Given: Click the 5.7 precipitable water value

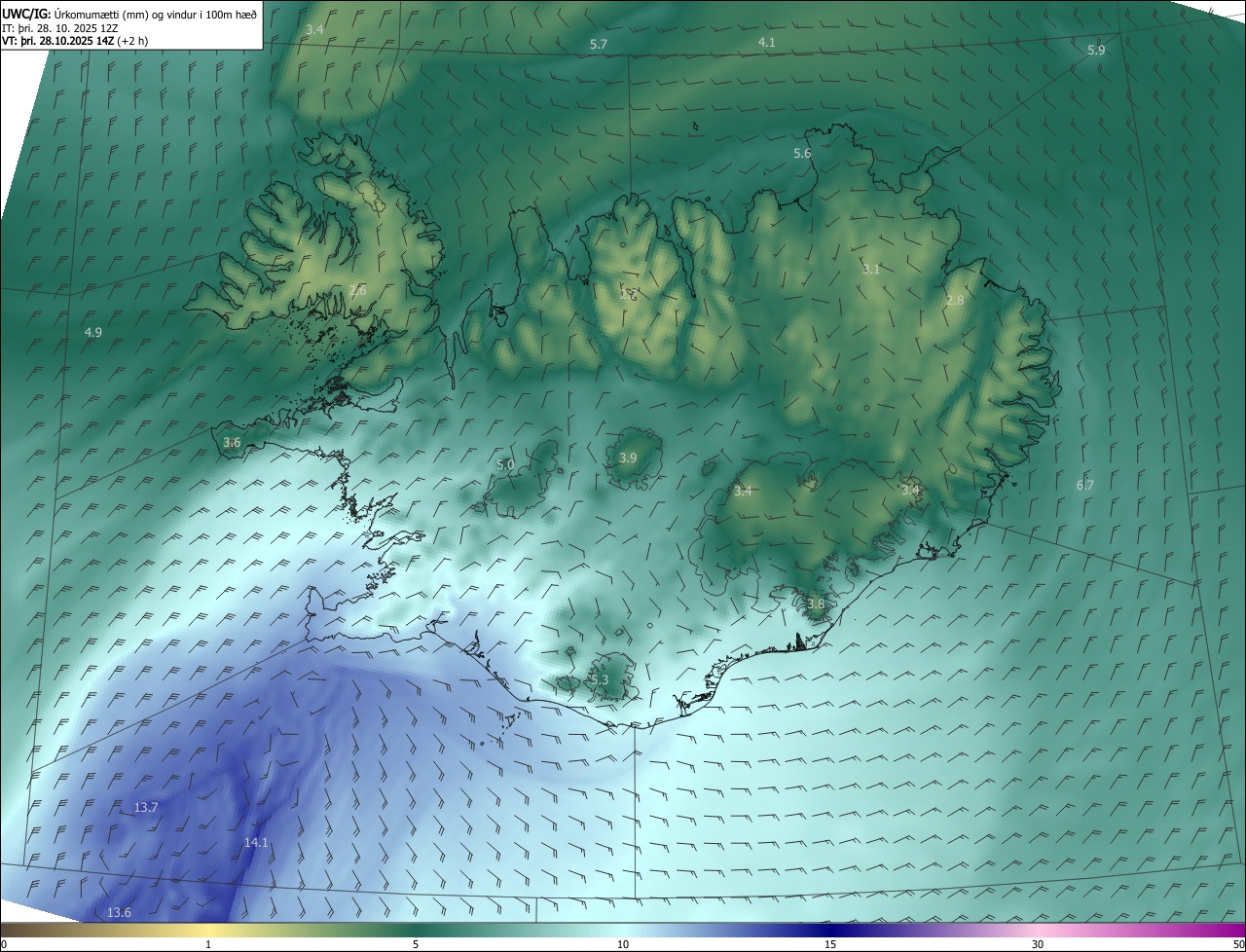Looking at the screenshot, I should point(599,45).
